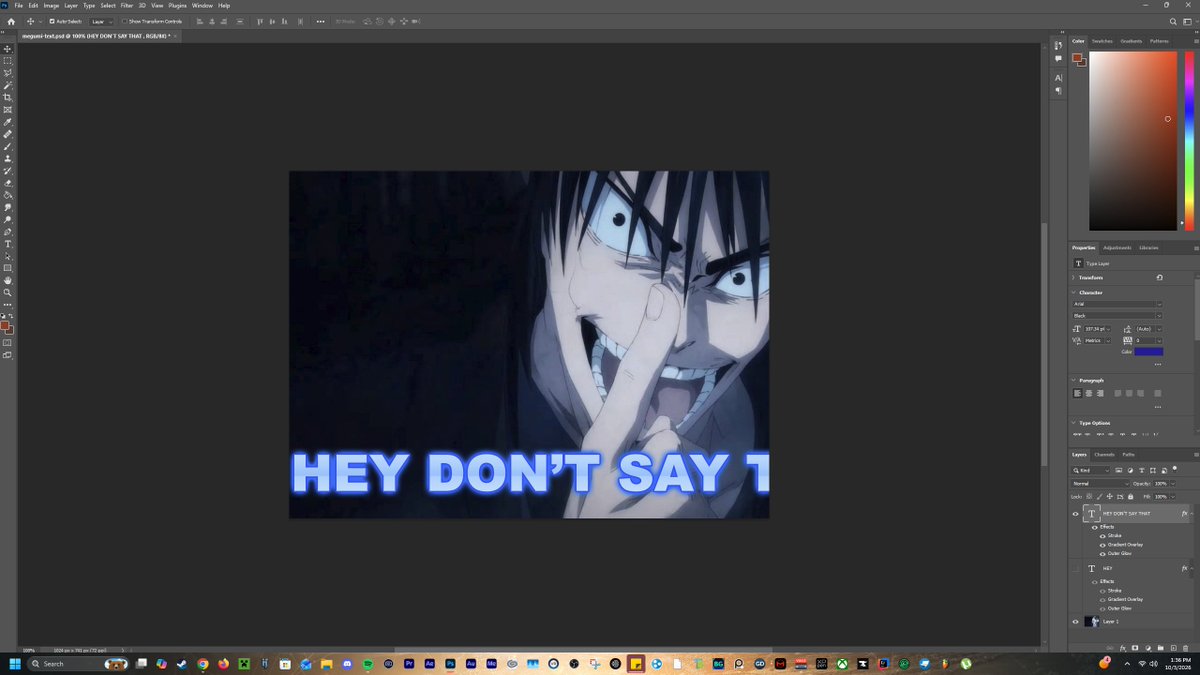Screen dimensions: 1200x675
Task: Click the fx button at Layers panel bottom
Action: 1123,648
